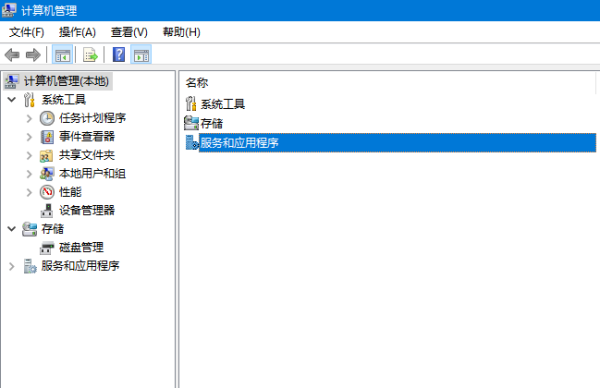Expand 服务和应用程序 in the tree
600x388 pixels.
point(12,266)
